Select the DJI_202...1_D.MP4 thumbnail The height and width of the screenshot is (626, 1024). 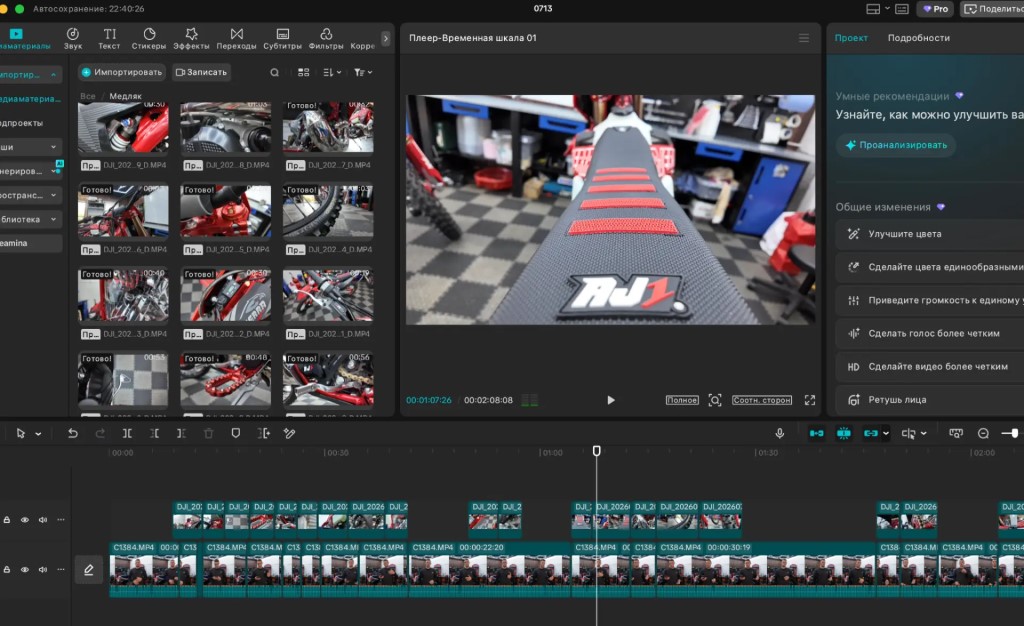pos(328,295)
